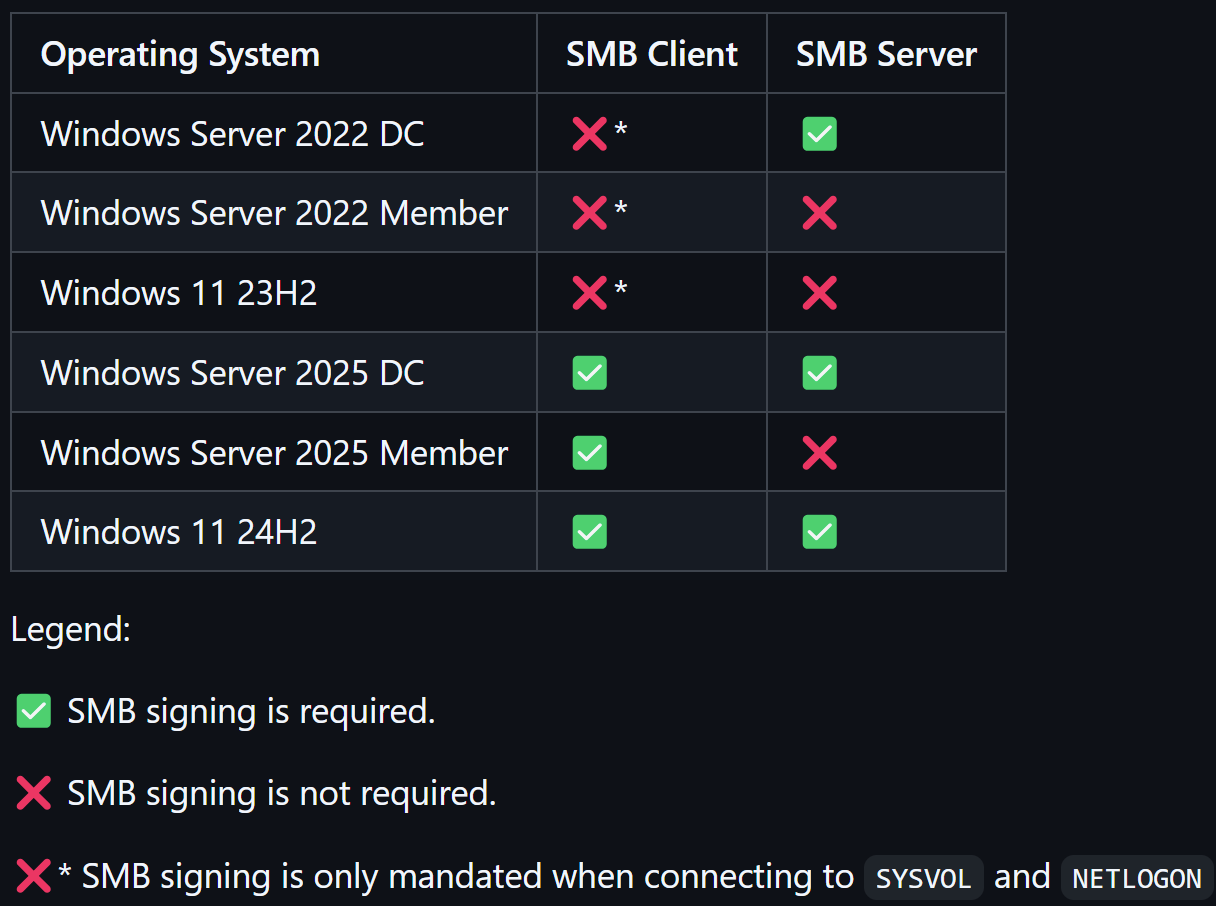Click green check for Windows 11 24H2 SMB Server
Viewport: 1216px width, 906px height.
(819, 531)
